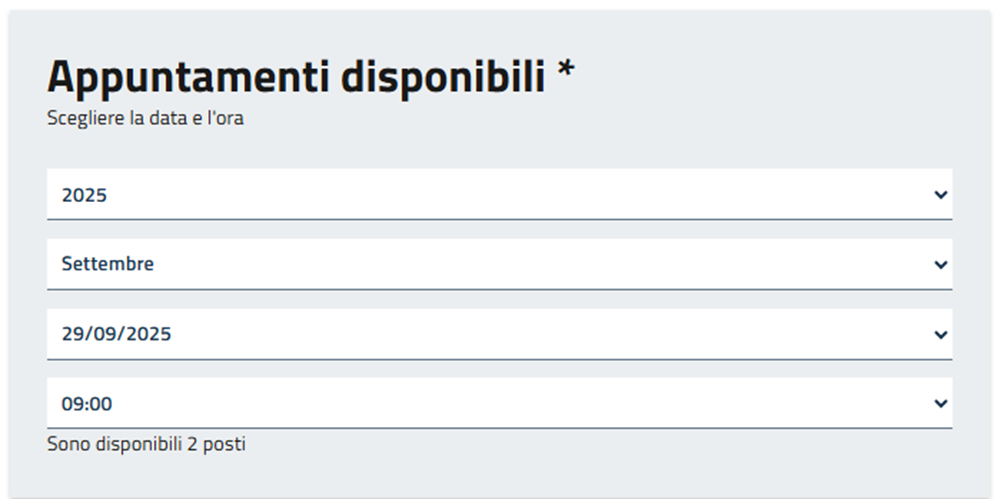This screenshot has height=499, width=1004.
Task: Click the selected year text "2025"
Action: tap(84, 196)
